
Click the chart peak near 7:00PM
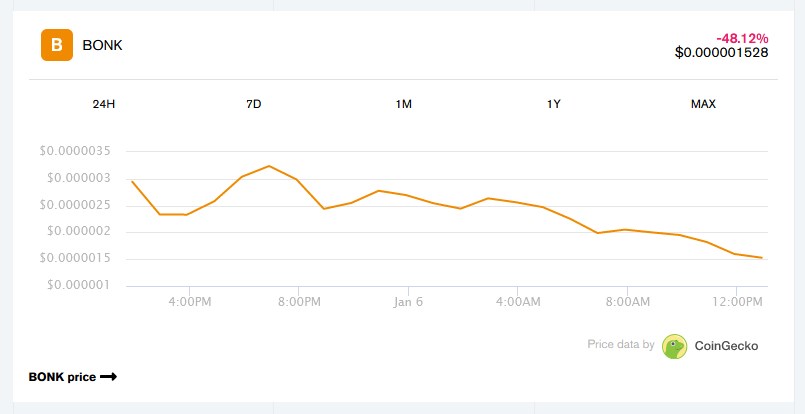click(x=270, y=166)
